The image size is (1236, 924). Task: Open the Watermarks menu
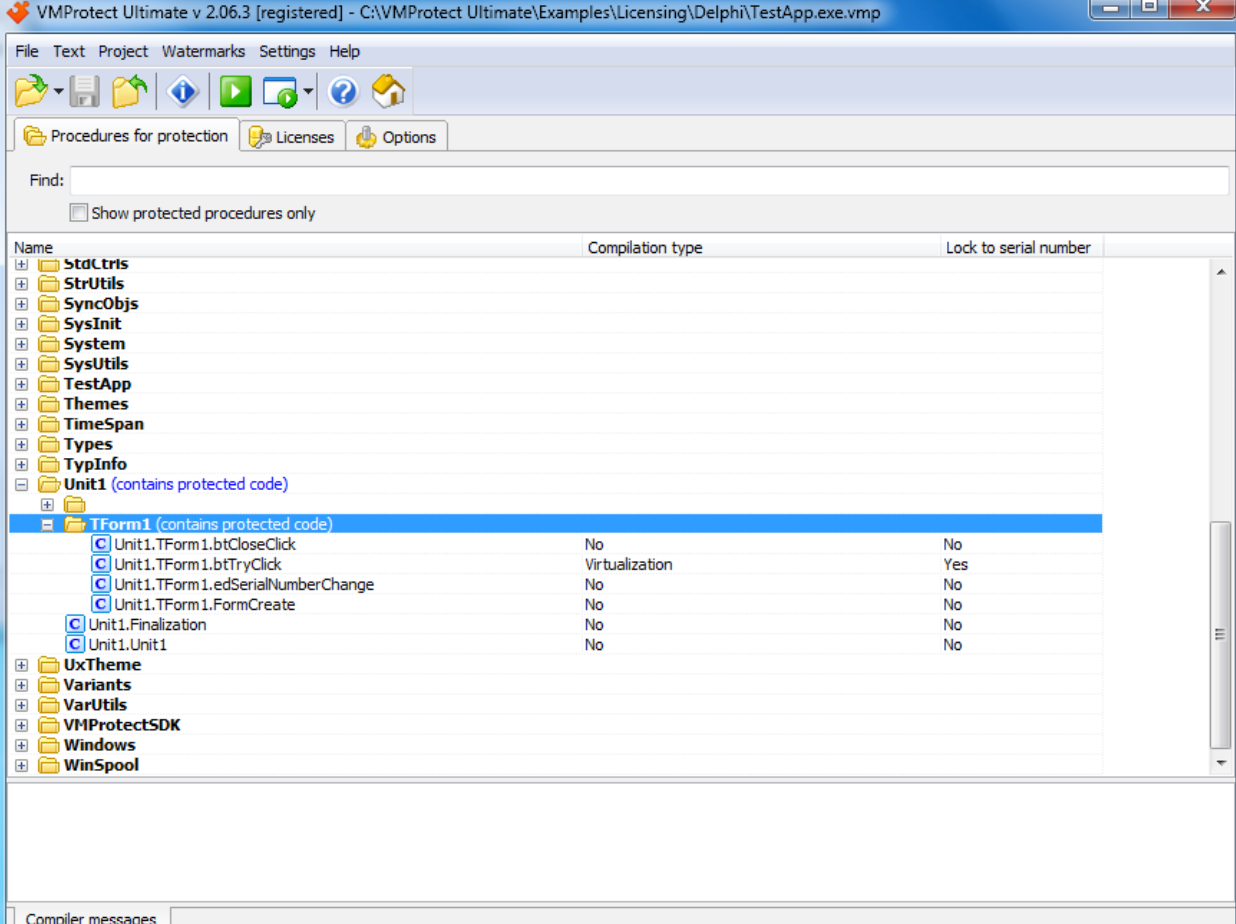205,51
